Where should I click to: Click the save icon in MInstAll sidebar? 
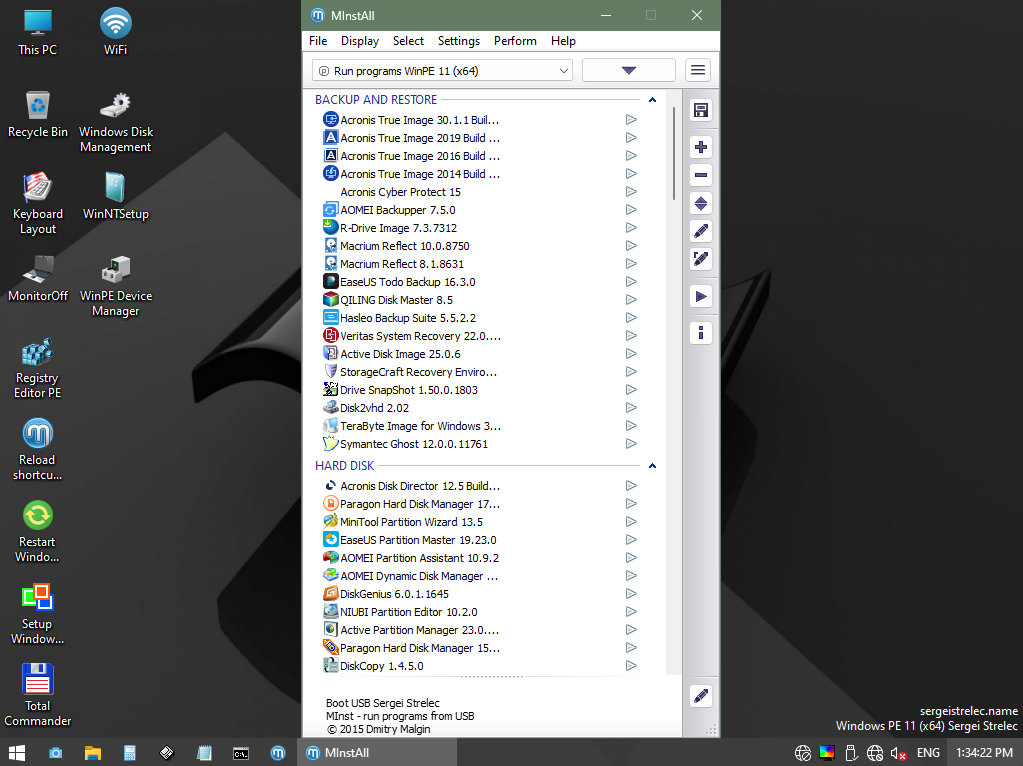[x=701, y=110]
